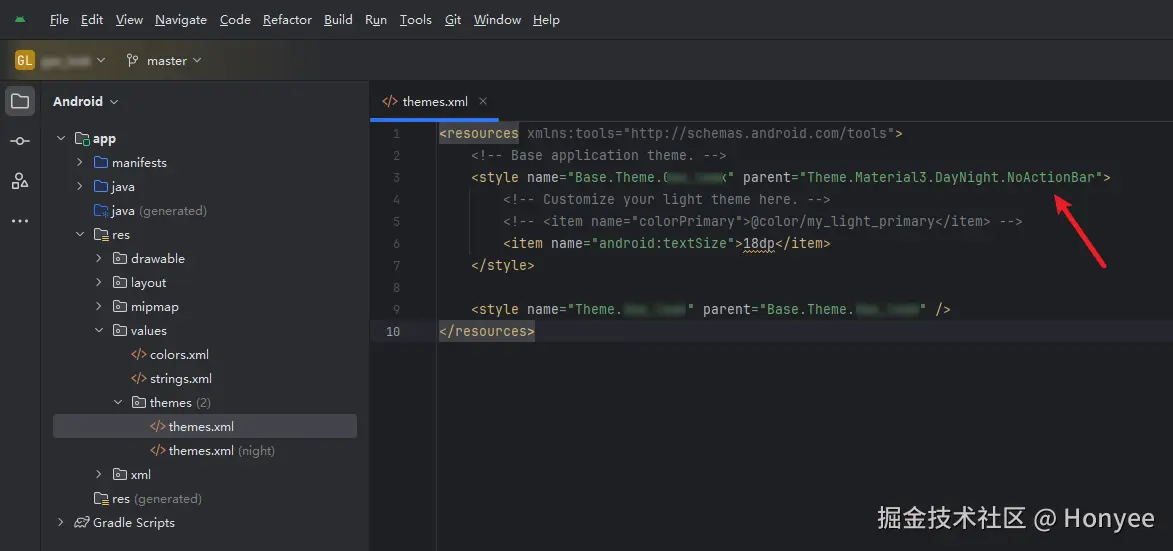
Task: Expand Gradle Scripts node
Action: tap(61, 523)
